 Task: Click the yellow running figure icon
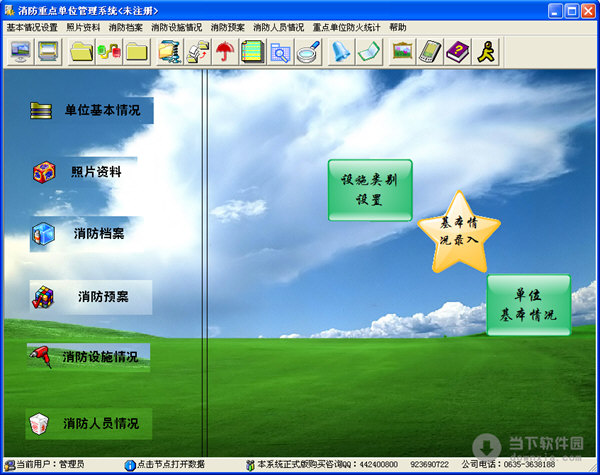pos(485,51)
